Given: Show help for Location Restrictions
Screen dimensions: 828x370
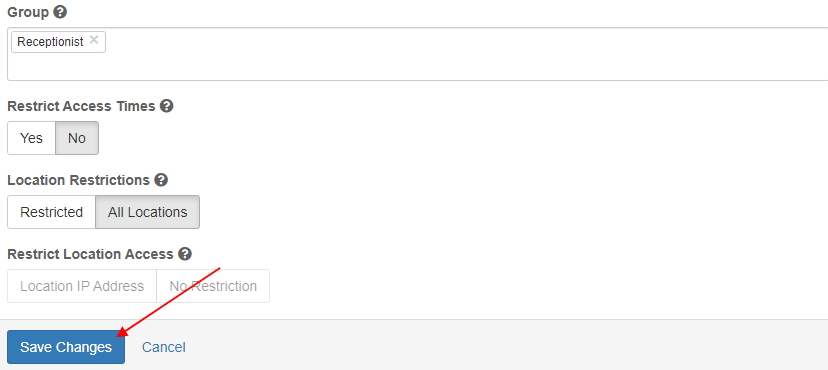Looking at the screenshot, I should (162, 180).
